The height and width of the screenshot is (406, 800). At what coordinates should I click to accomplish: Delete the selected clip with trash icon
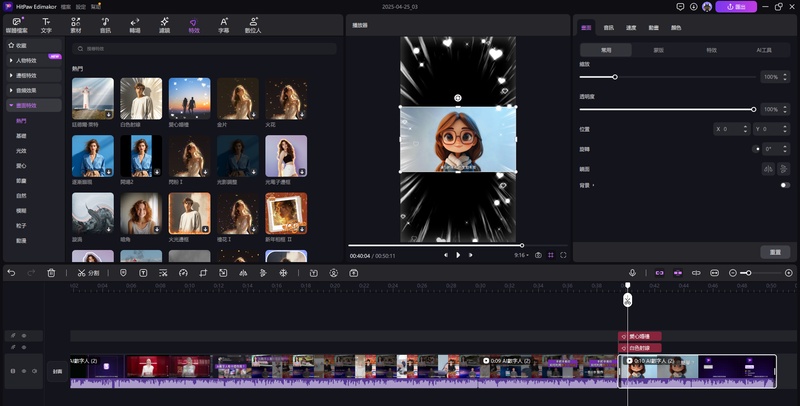tap(51, 273)
